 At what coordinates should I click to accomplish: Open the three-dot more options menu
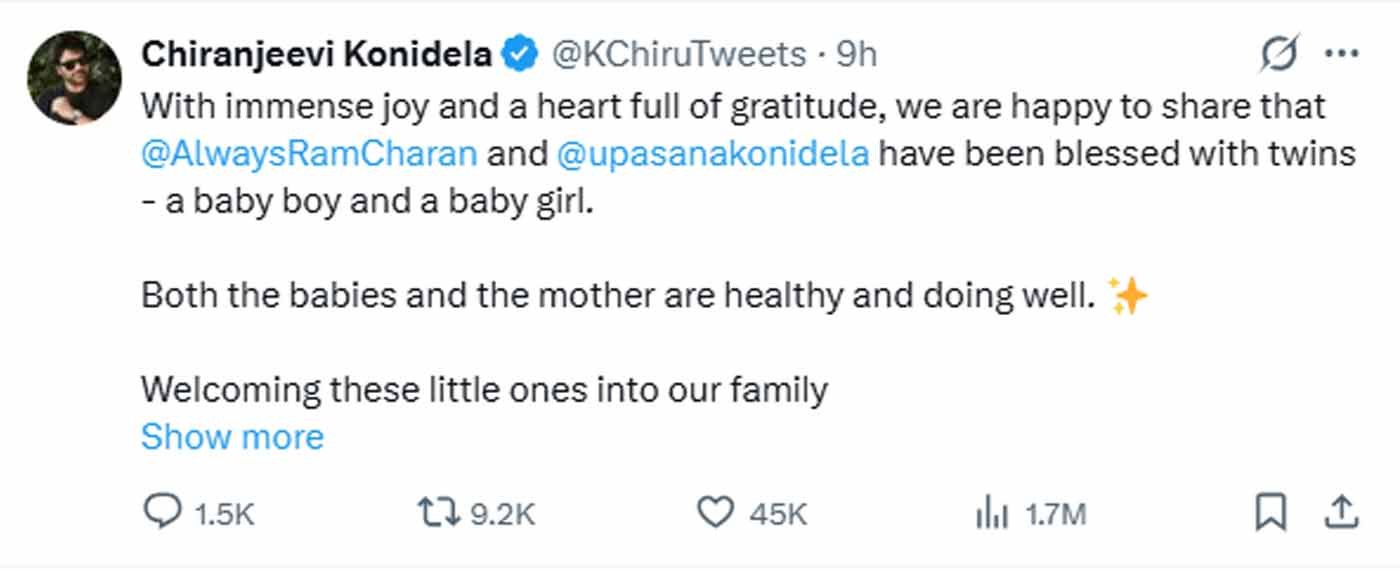[x=1341, y=54]
